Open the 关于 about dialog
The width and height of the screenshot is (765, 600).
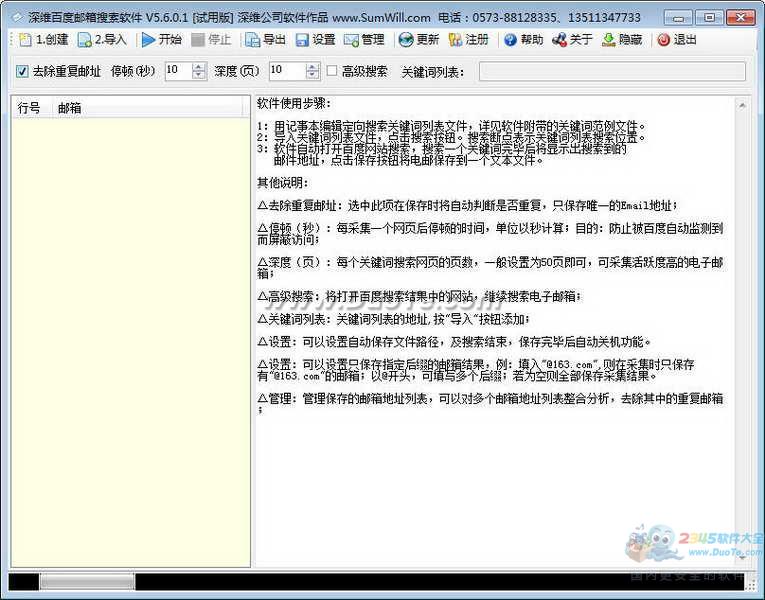[572, 40]
